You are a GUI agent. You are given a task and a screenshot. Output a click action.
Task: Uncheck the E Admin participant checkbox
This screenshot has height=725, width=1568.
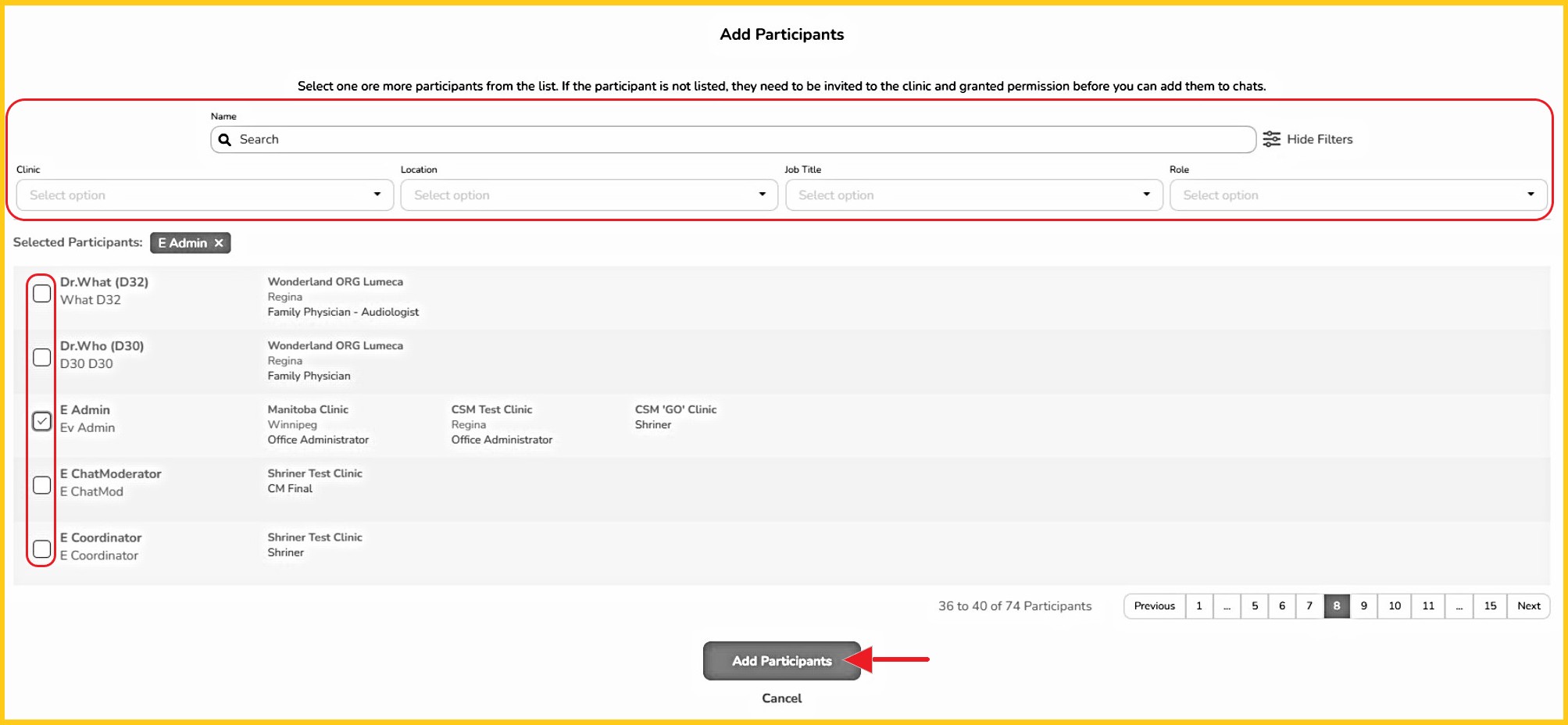(42, 421)
